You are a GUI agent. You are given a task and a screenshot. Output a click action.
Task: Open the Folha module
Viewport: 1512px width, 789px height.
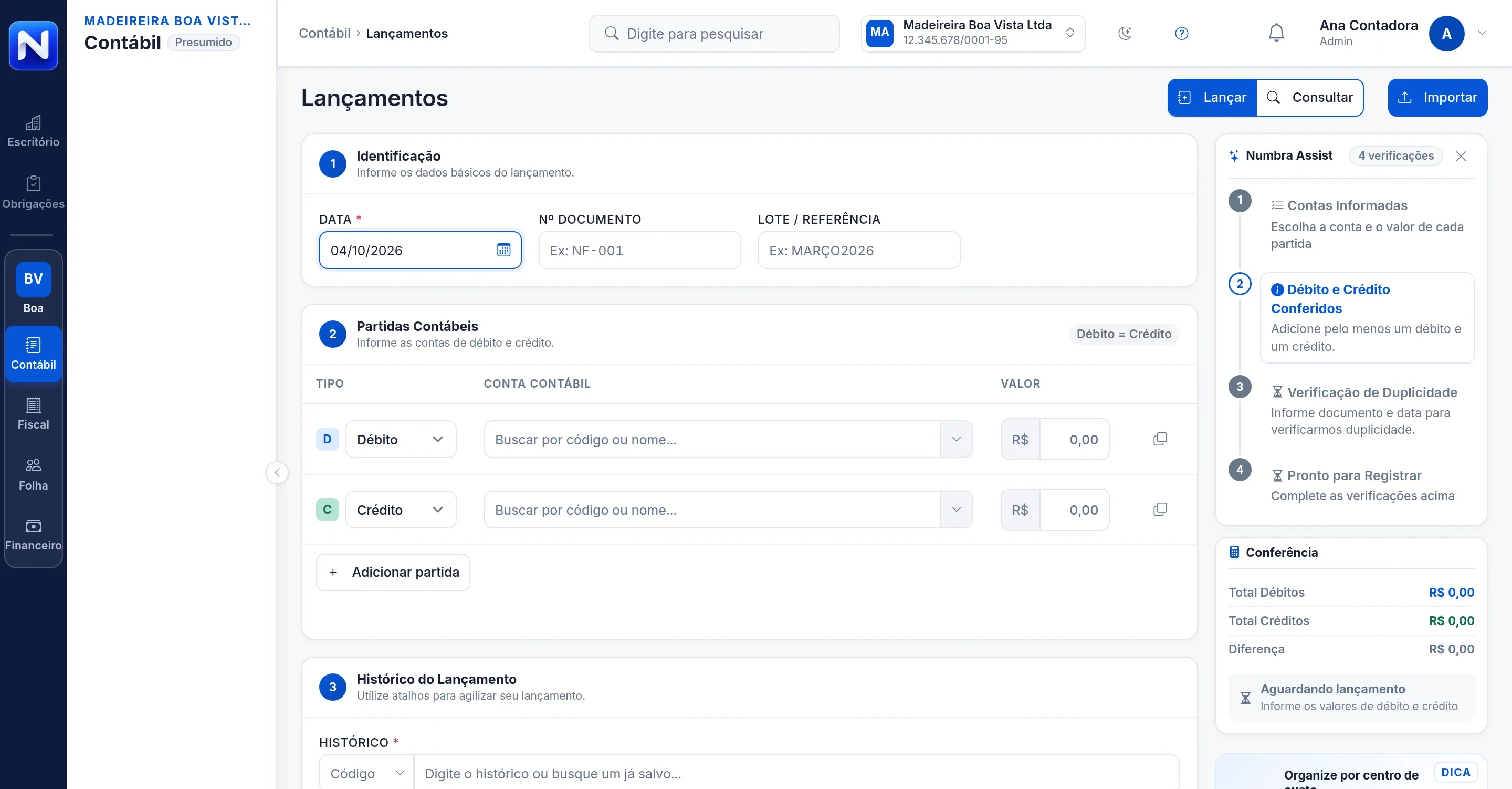coord(34,475)
